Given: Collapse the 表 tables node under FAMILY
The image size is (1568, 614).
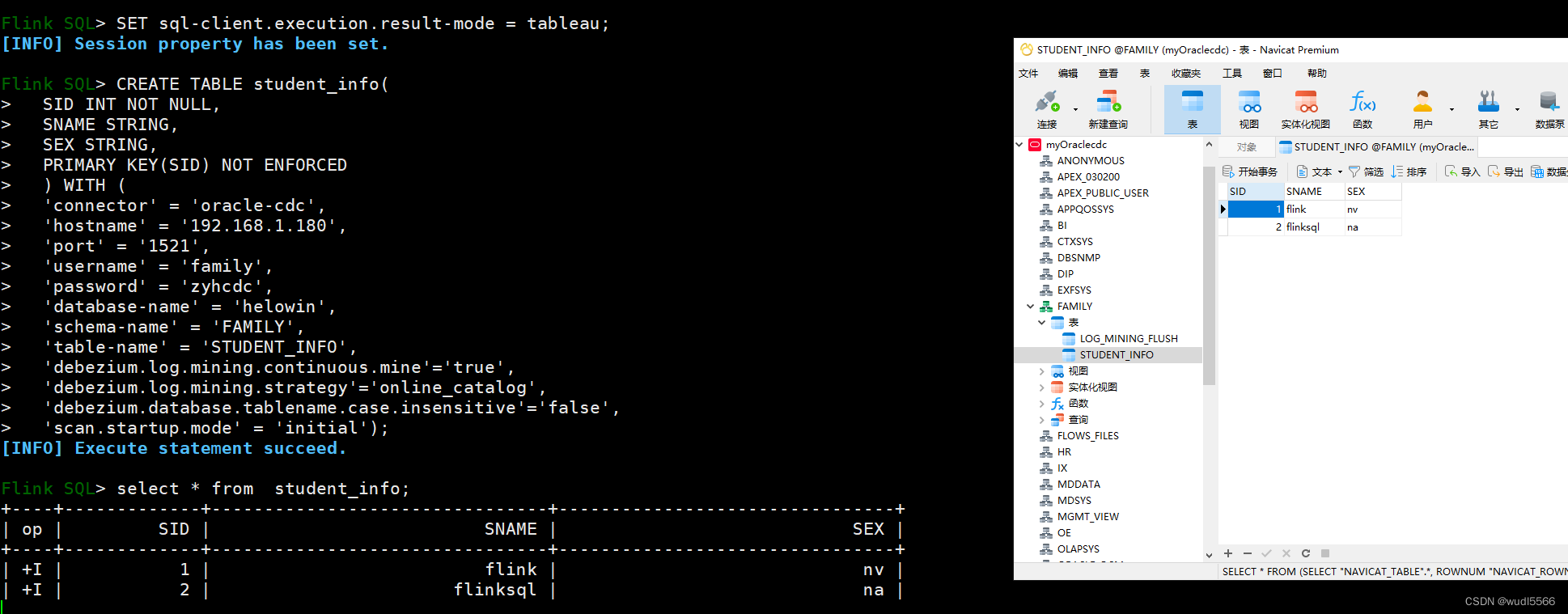Looking at the screenshot, I should coord(1042,323).
